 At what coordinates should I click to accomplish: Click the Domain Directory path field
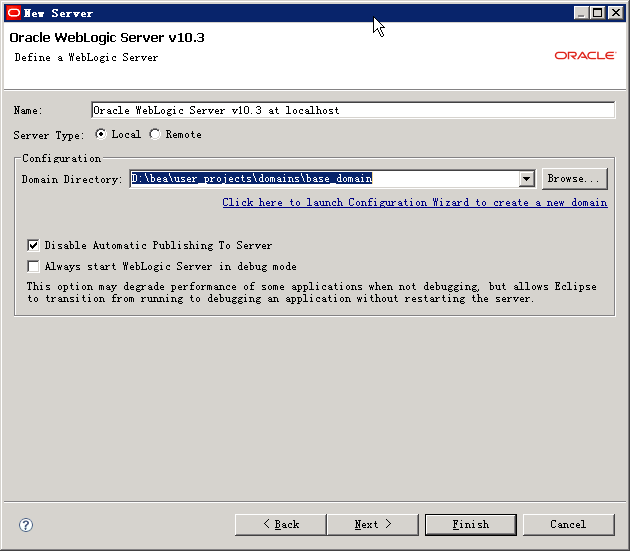click(x=325, y=178)
